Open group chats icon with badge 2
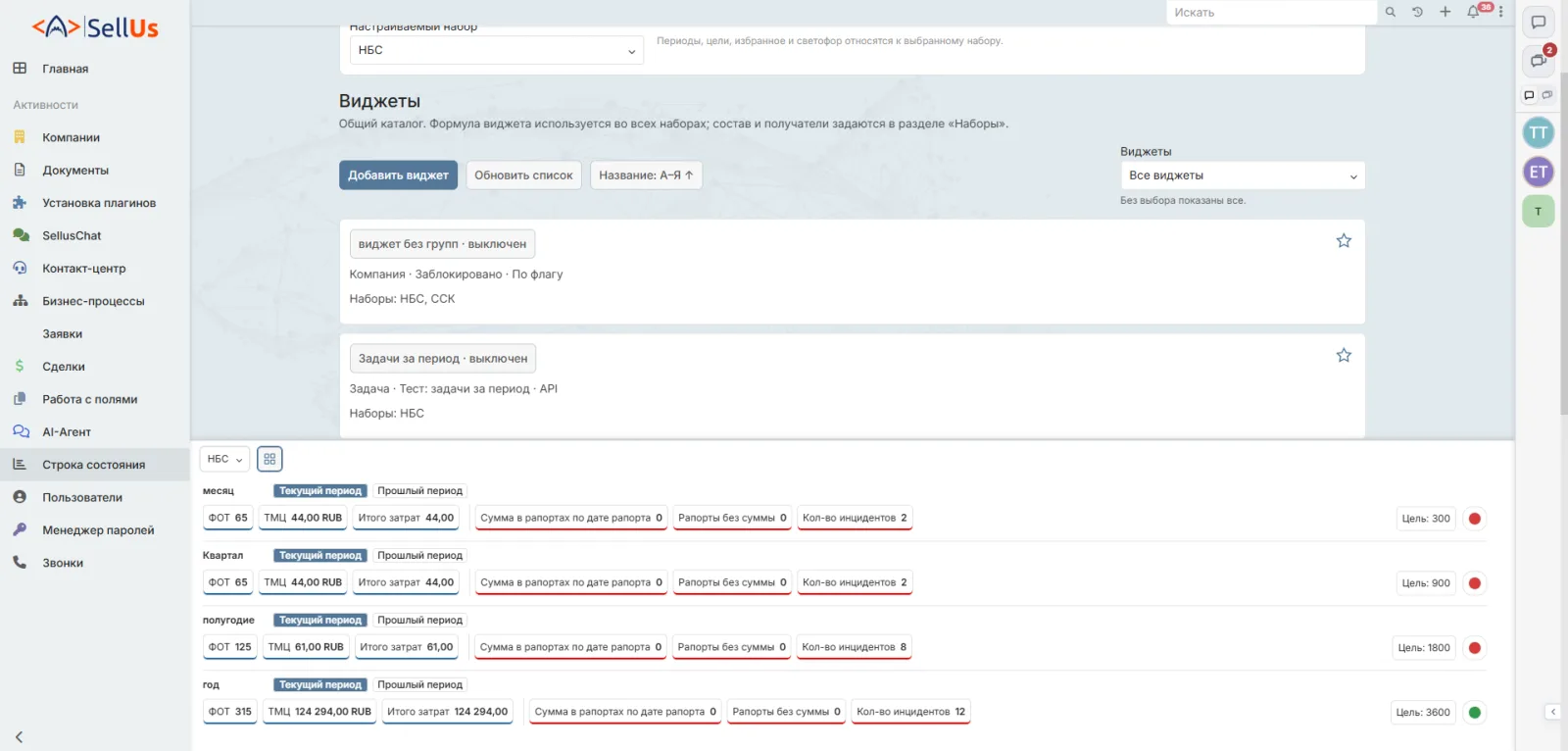This screenshot has width=1568, height=751. (x=1539, y=60)
